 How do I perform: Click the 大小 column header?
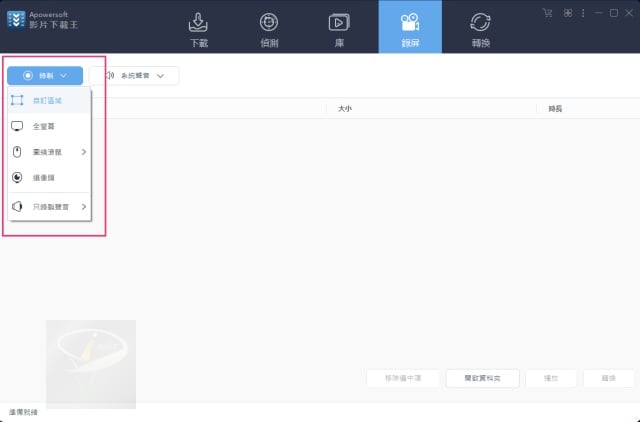344,109
